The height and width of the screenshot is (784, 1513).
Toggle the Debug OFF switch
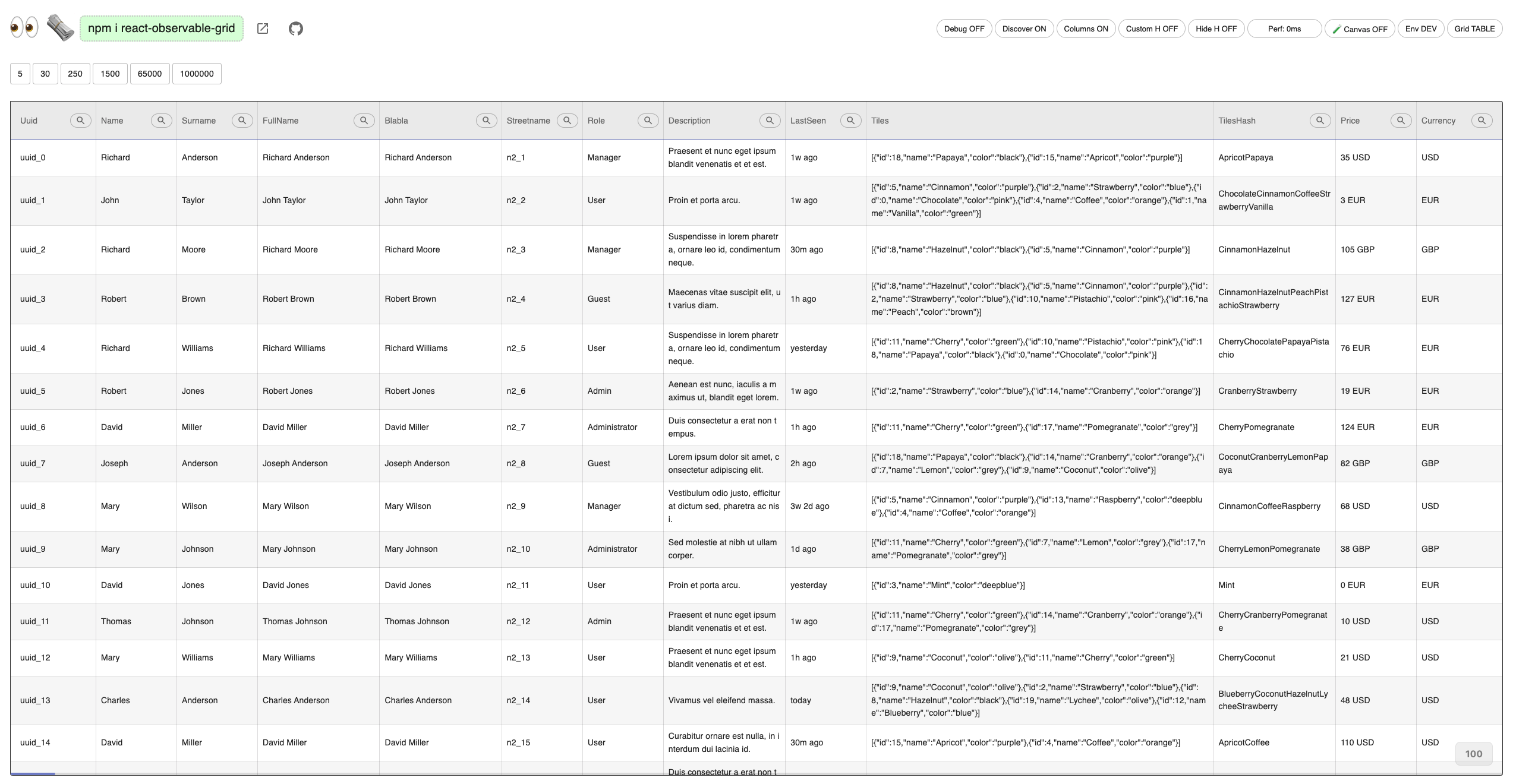964,29
